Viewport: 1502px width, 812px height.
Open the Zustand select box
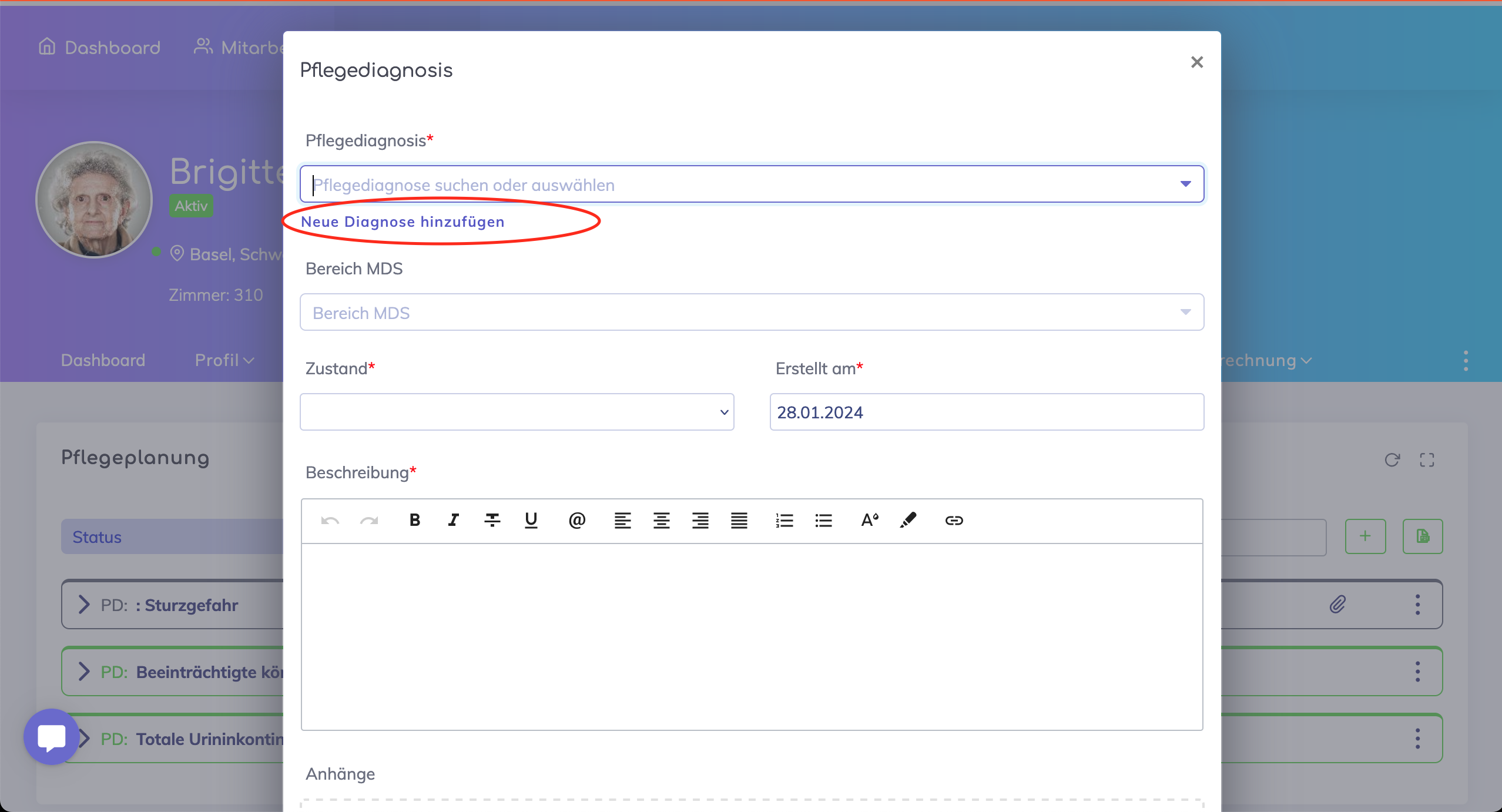click(x=517, y=412)
